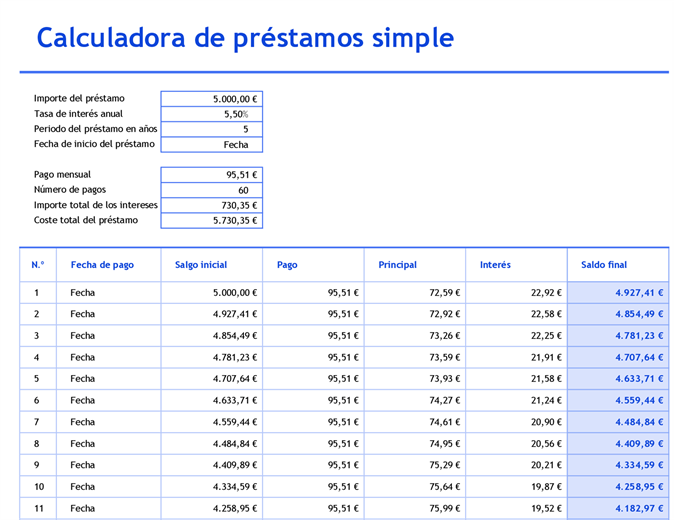675x520 pixels.
Task: Select row 4 principal 73,59 €
Action: click(x=415, y=357)
